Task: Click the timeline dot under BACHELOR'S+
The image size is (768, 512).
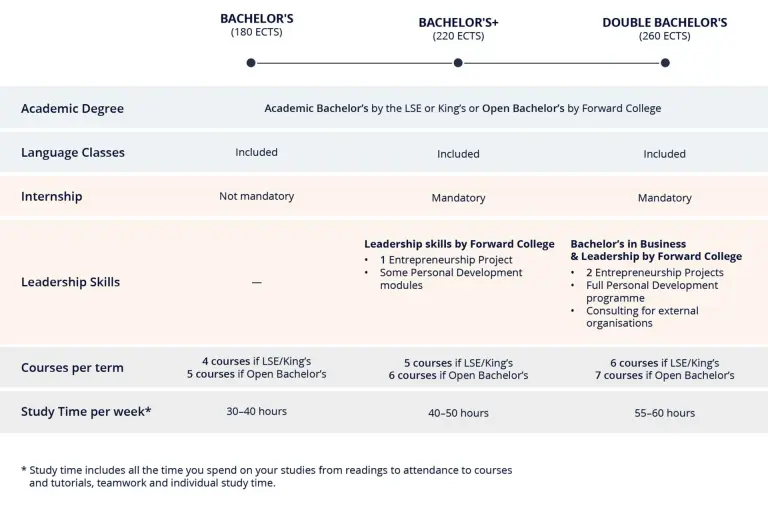Action: 458,63
